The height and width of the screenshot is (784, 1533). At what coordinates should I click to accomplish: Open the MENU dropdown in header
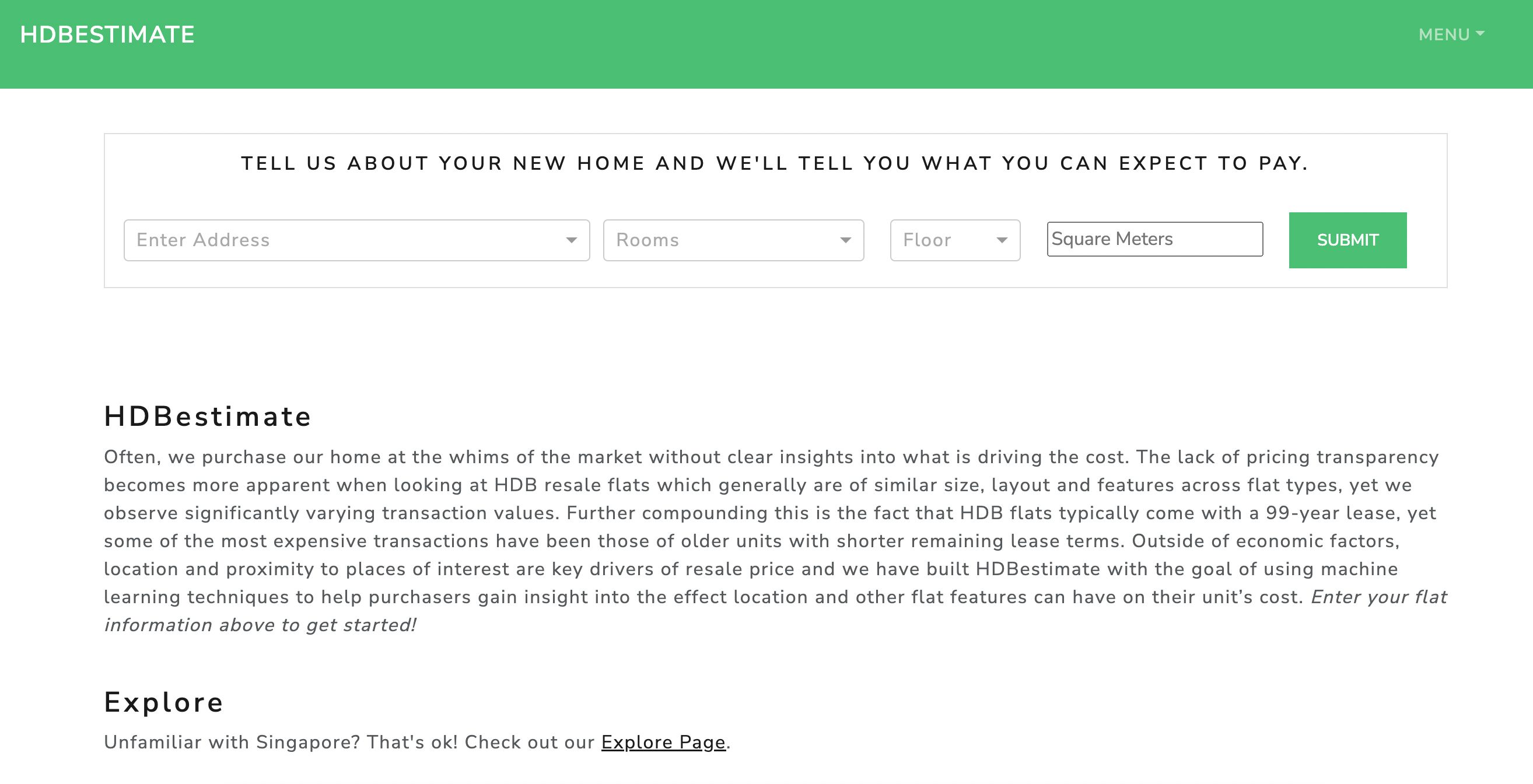click(x=1444, y=34)
